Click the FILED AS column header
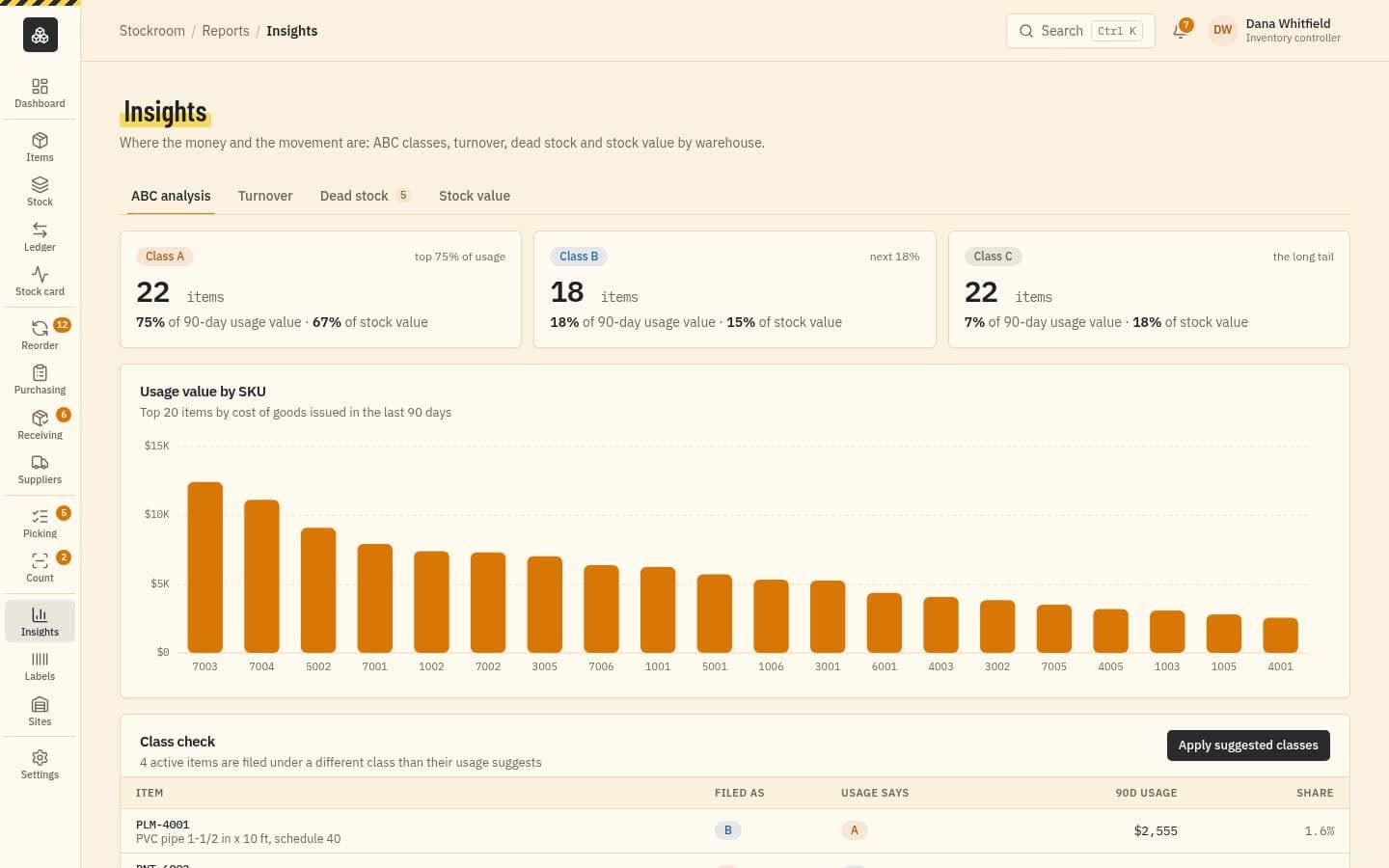Image resolution: width=1389 pixels, height=868 pixels. pyautogui.click(x=739, y=793)
